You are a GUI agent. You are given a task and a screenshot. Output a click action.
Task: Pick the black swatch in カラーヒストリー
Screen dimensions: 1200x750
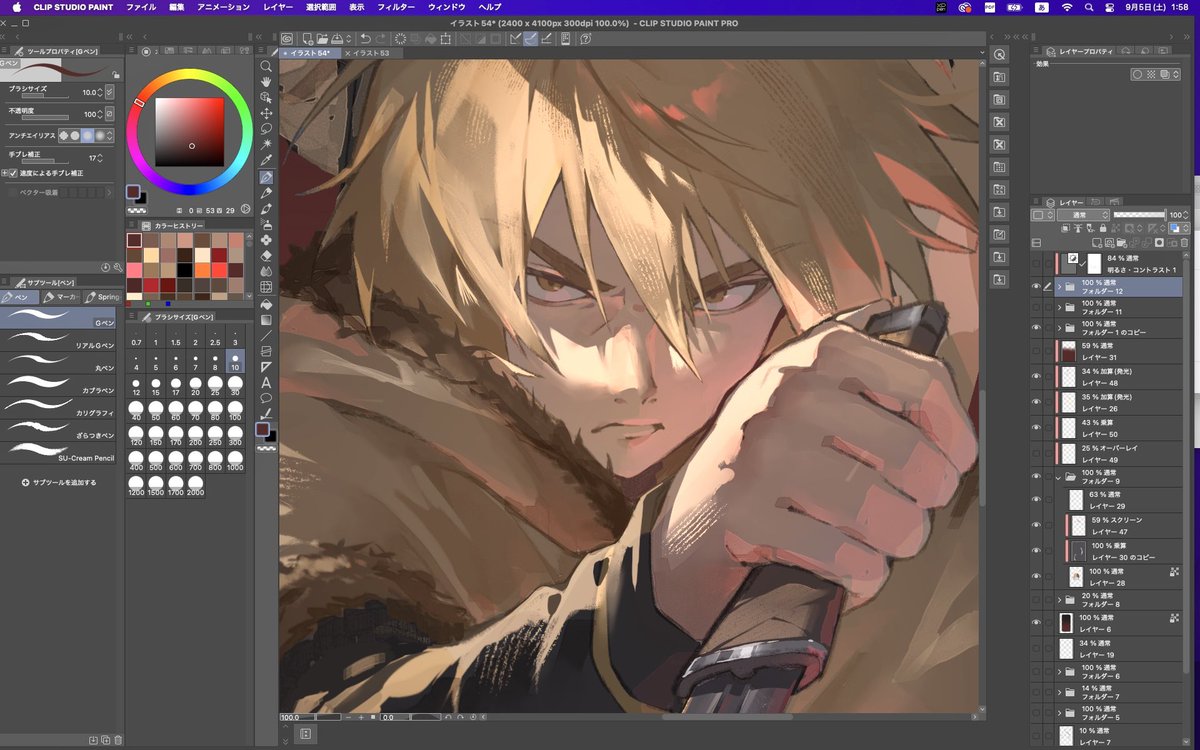185,270
